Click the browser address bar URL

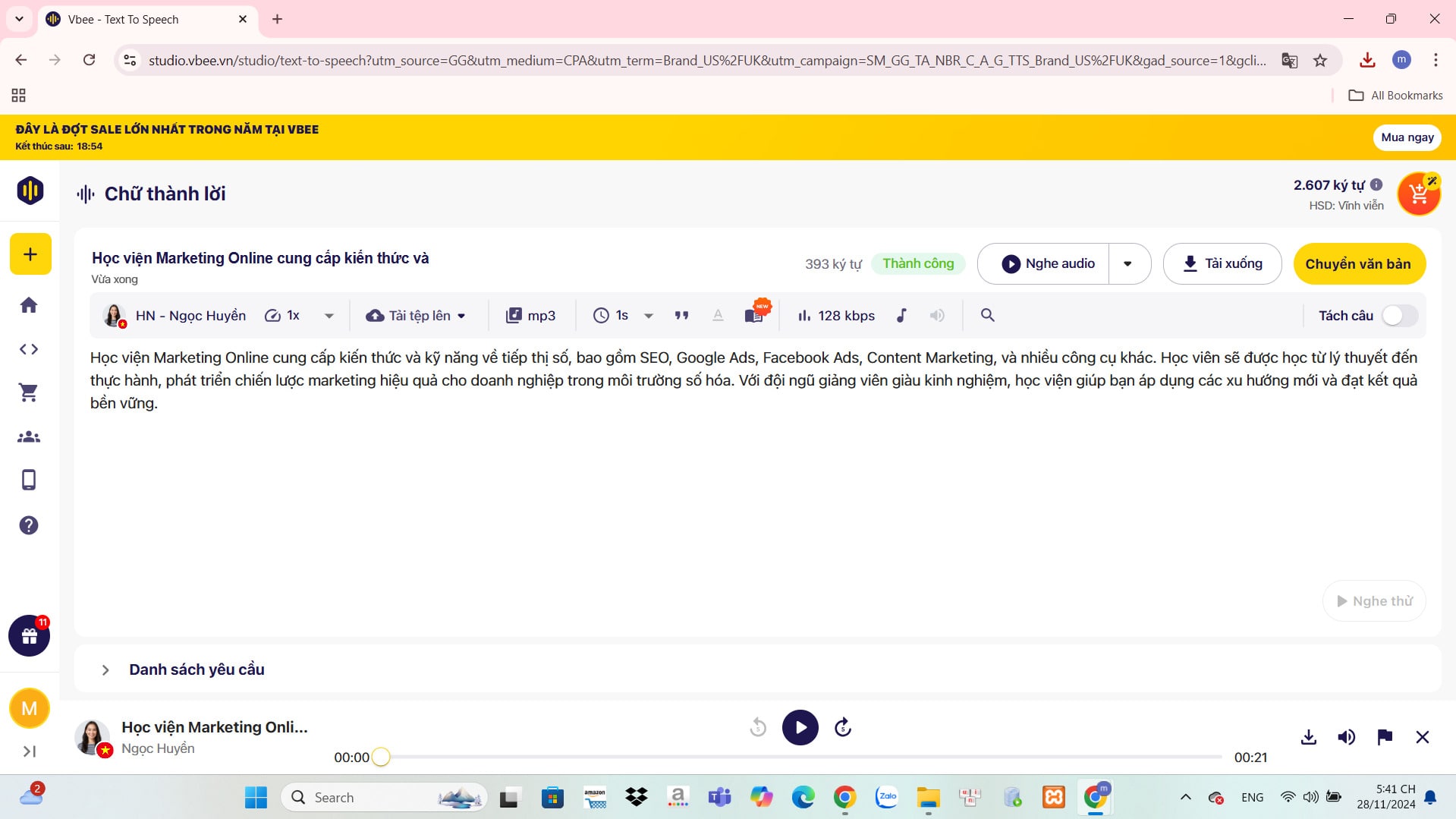click(x=707, y=60)
